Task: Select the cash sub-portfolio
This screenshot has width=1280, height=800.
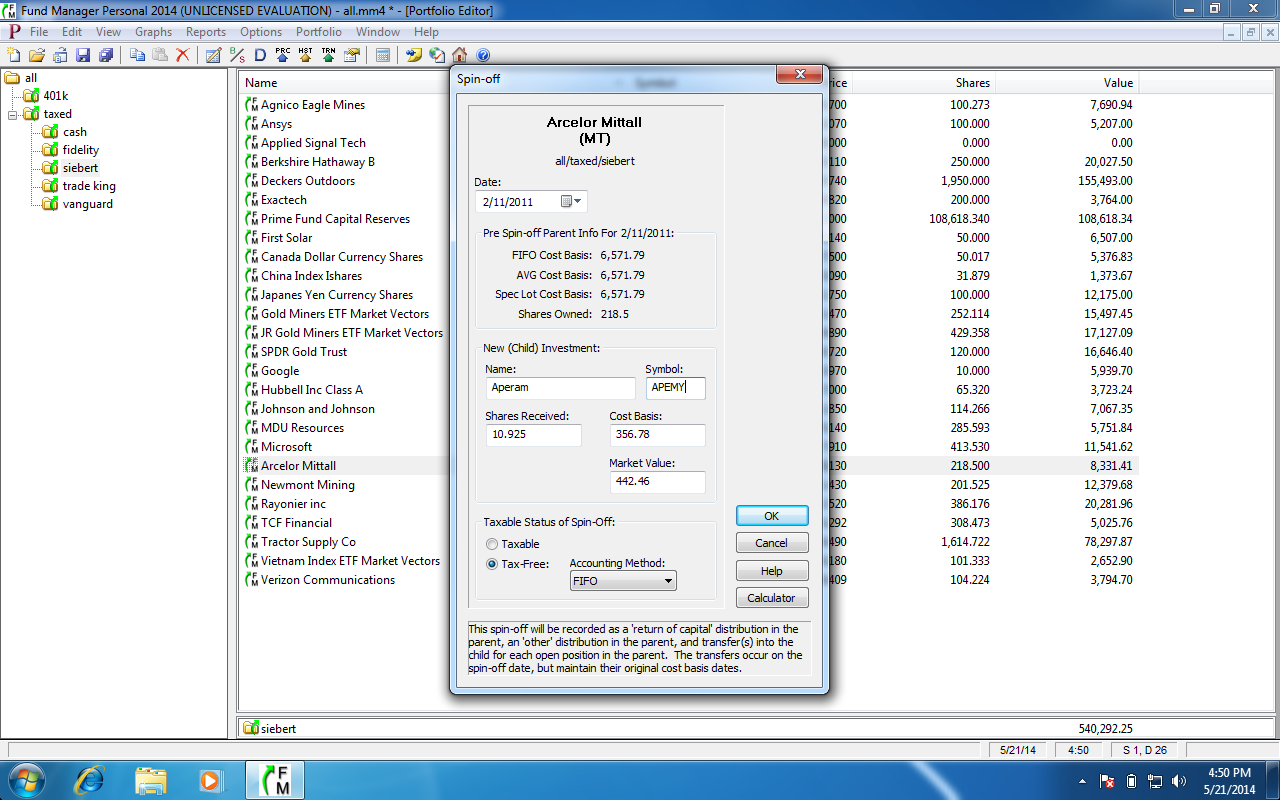Action: [x=74, y=132]
